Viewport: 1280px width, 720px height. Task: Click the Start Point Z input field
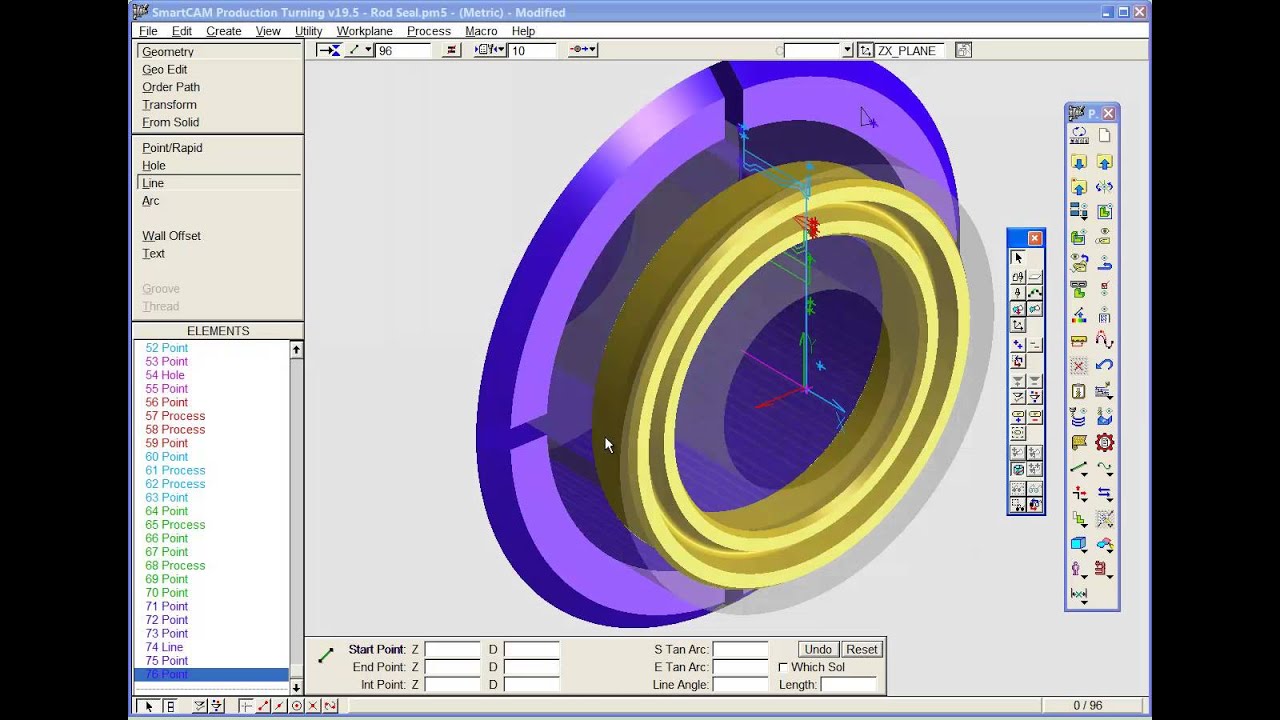(452, 650)
